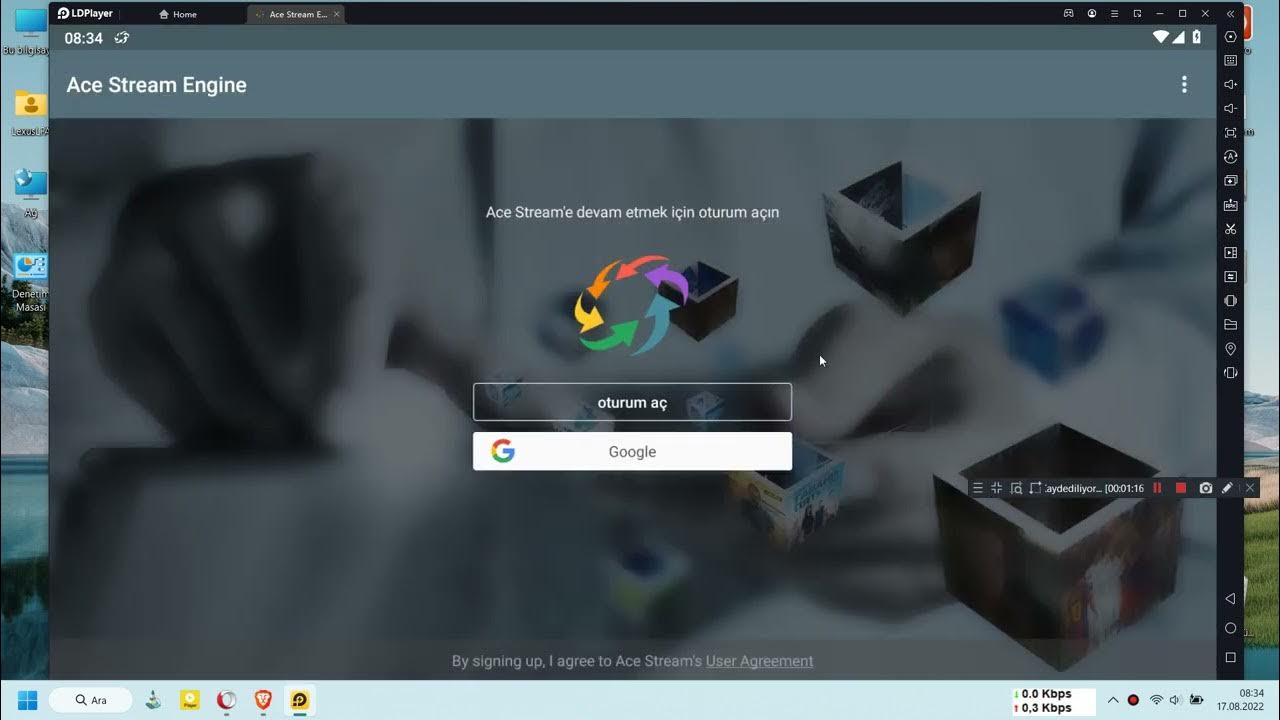
Task: Select the LexusLFA user folder desktop icon
Action: point(30,113)
